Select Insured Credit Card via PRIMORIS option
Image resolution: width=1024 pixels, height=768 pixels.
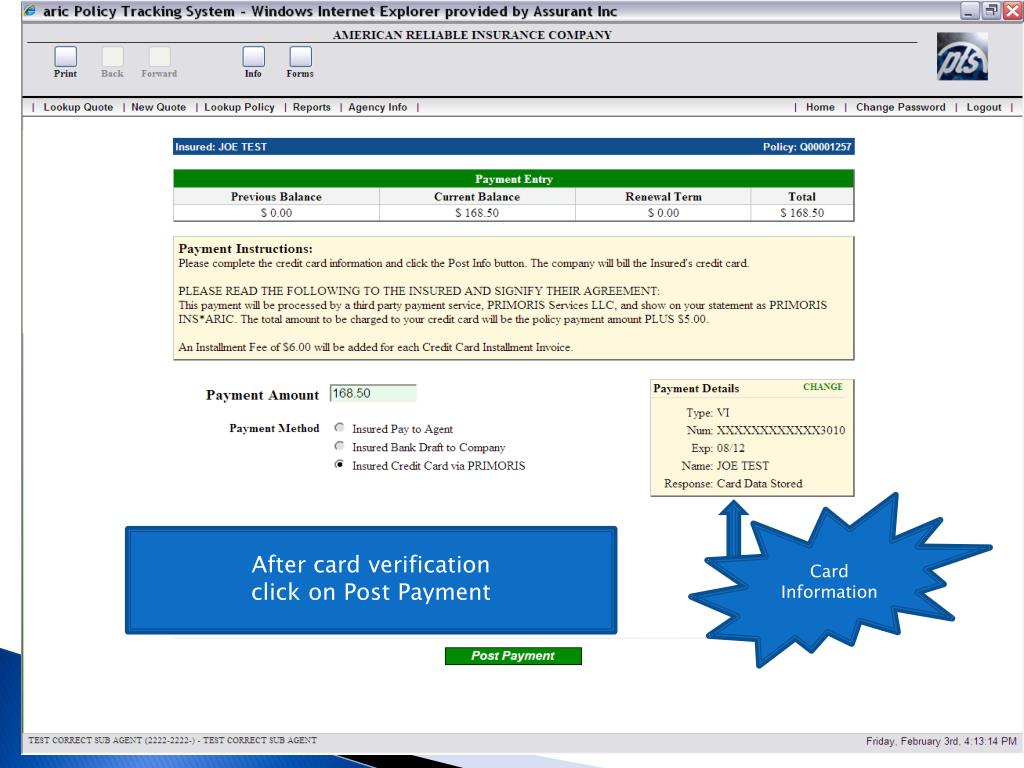coord(339,464)
